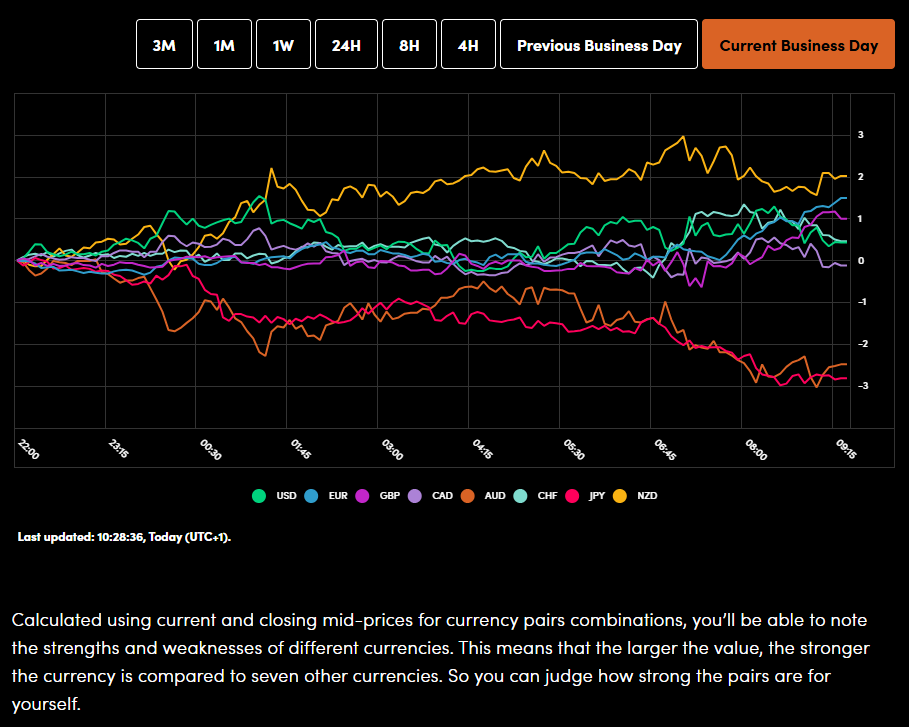Viewport: 909px width, 727px height.
Task: Select the 8H time range
Action: coord(408,45)
